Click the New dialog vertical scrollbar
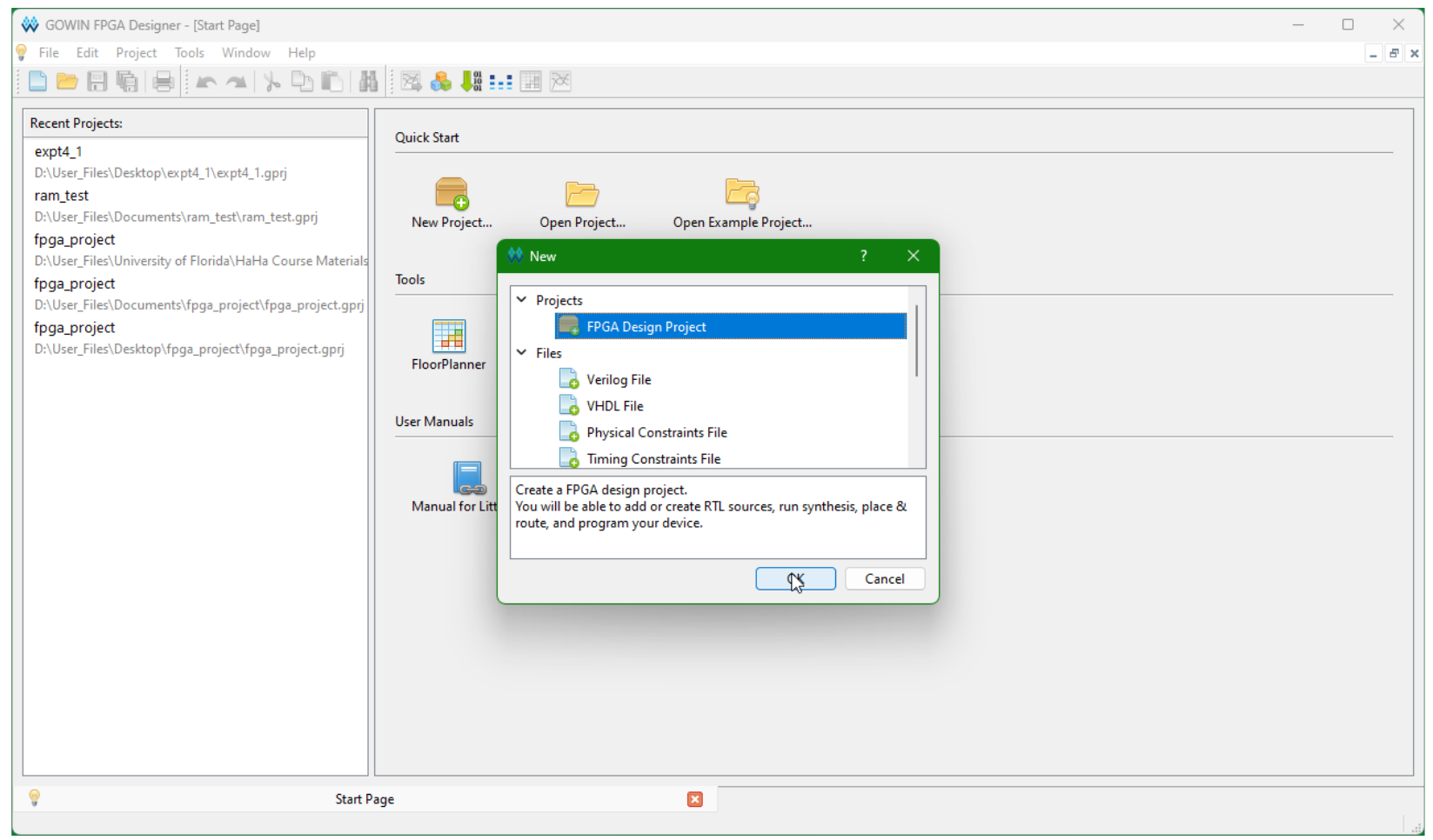This screenshot has width=1433, height=840. click(917, 340)
